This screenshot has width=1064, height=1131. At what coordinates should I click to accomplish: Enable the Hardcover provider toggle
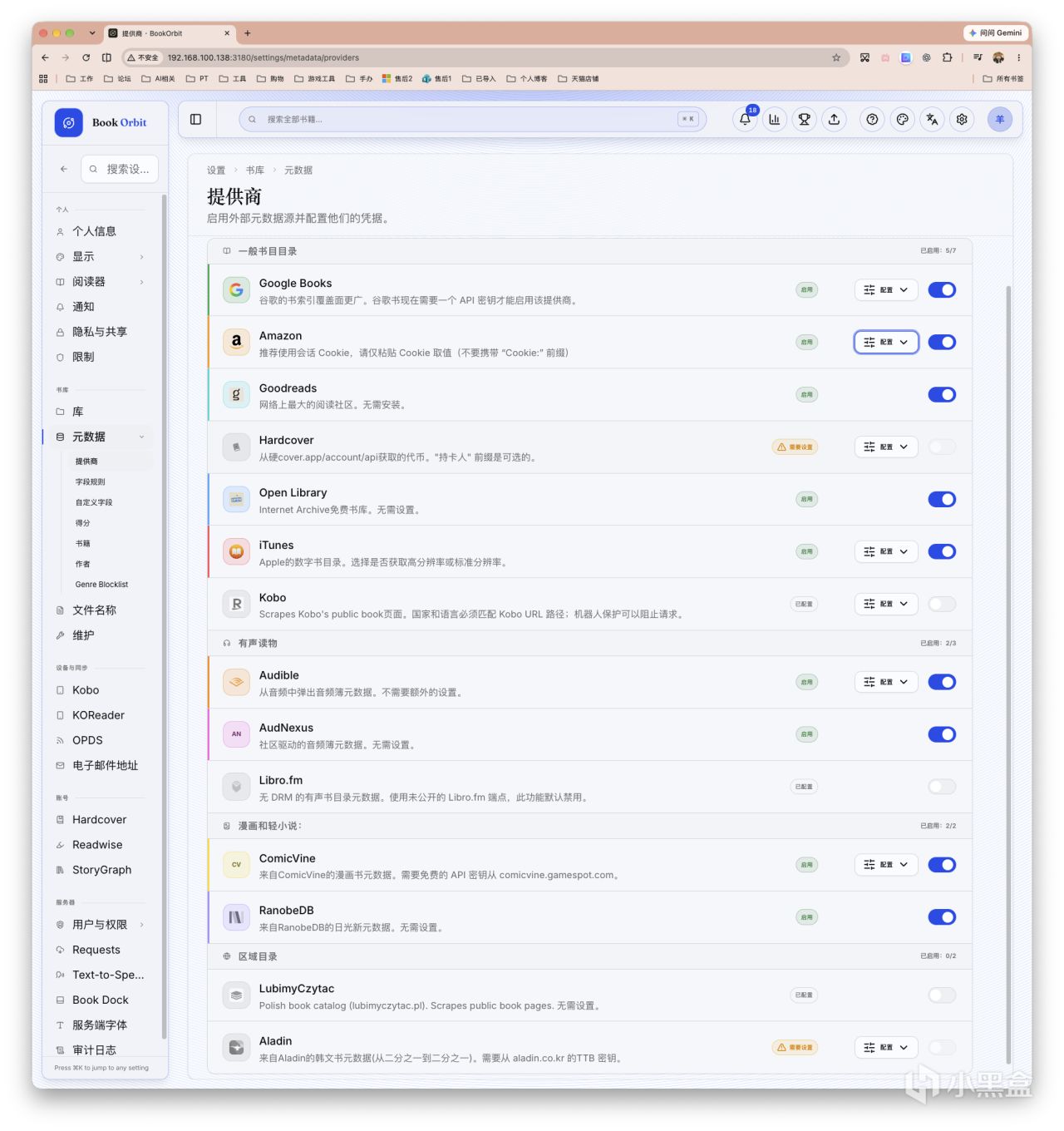[x=942, y=447]
